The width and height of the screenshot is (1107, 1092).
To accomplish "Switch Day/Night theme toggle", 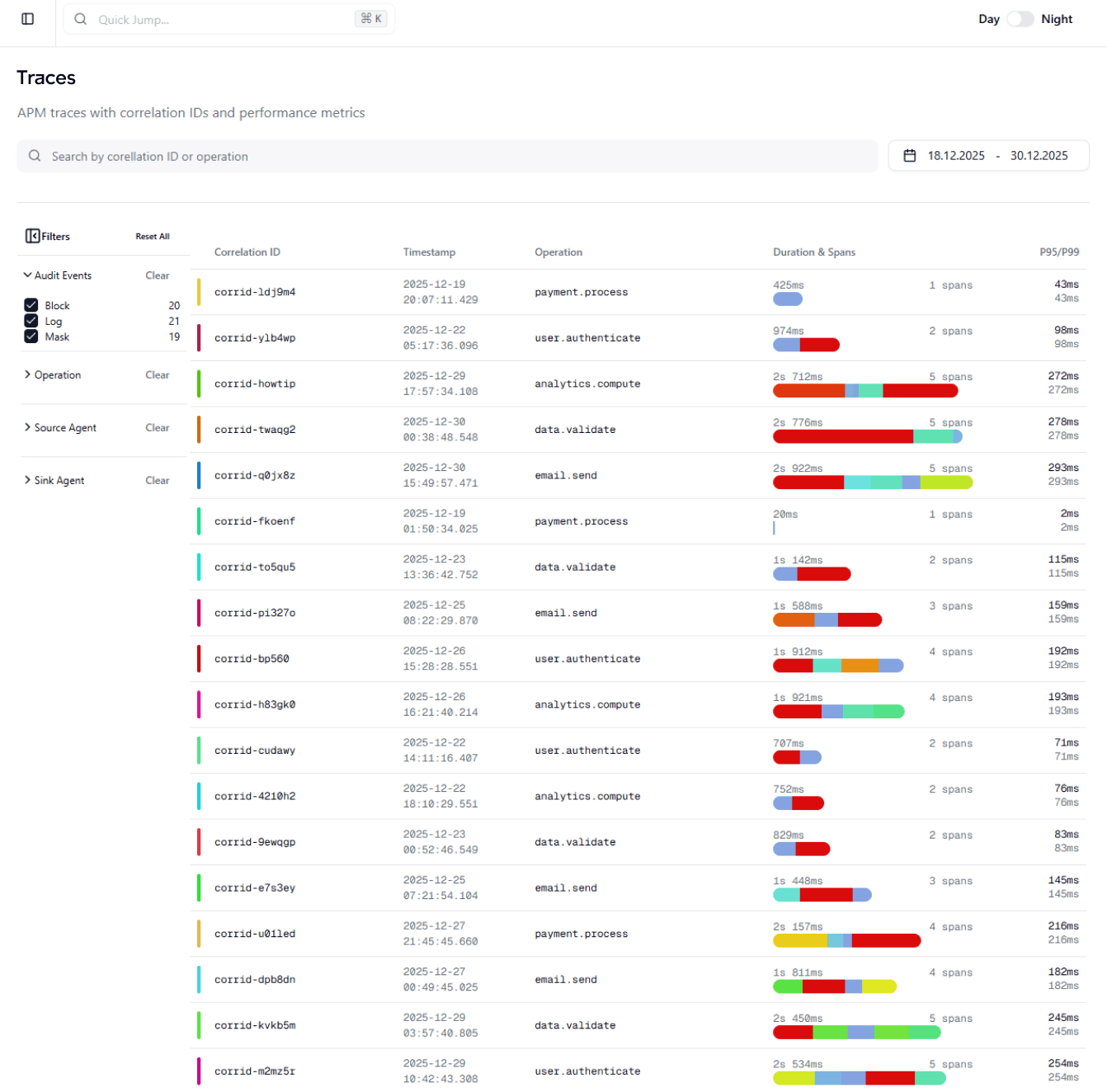I will coord(1020,19).
